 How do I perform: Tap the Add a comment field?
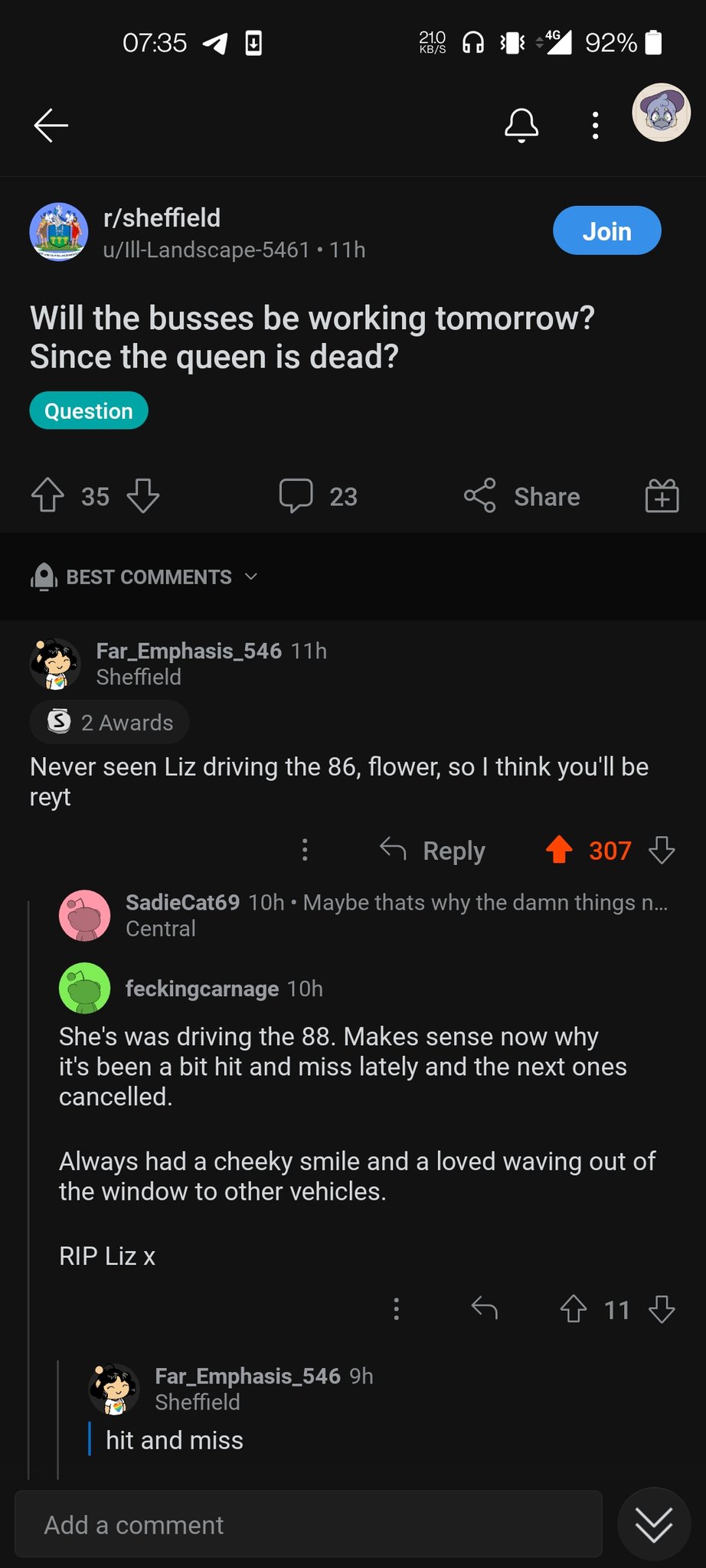tap(308, 1524)
